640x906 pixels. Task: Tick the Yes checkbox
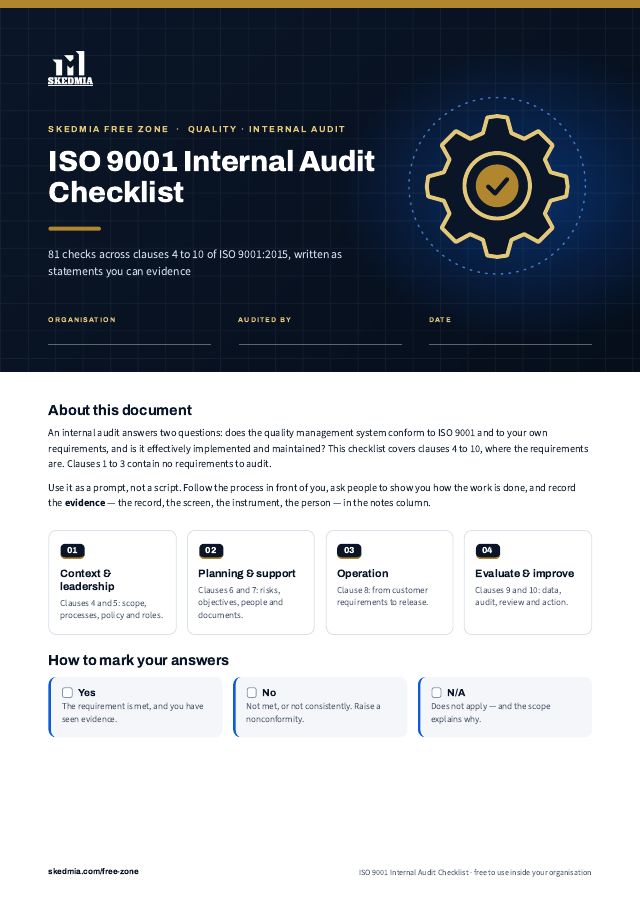coord(68,692)
